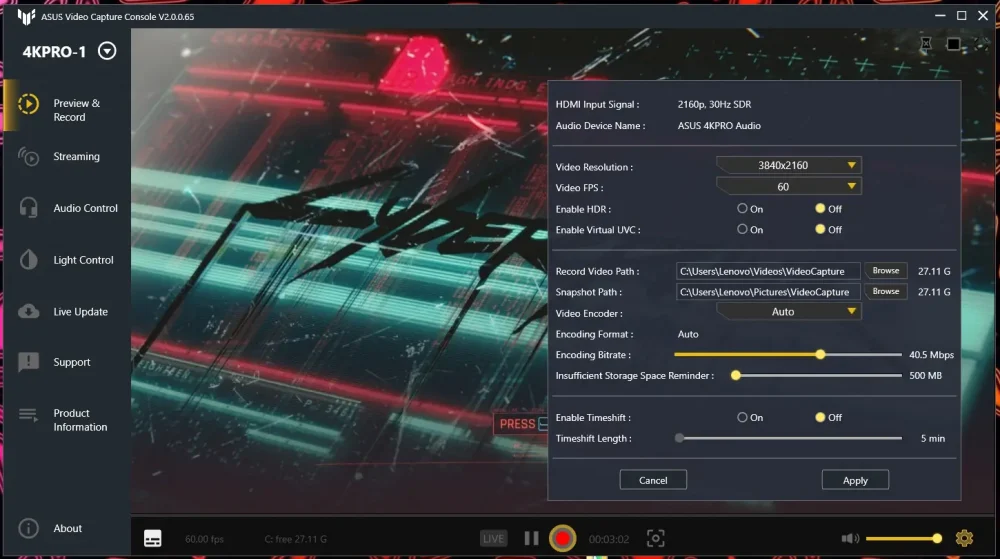Click the ASUS TUF logo in title bar
This screenshot has height=559, width=1000.
26,17
